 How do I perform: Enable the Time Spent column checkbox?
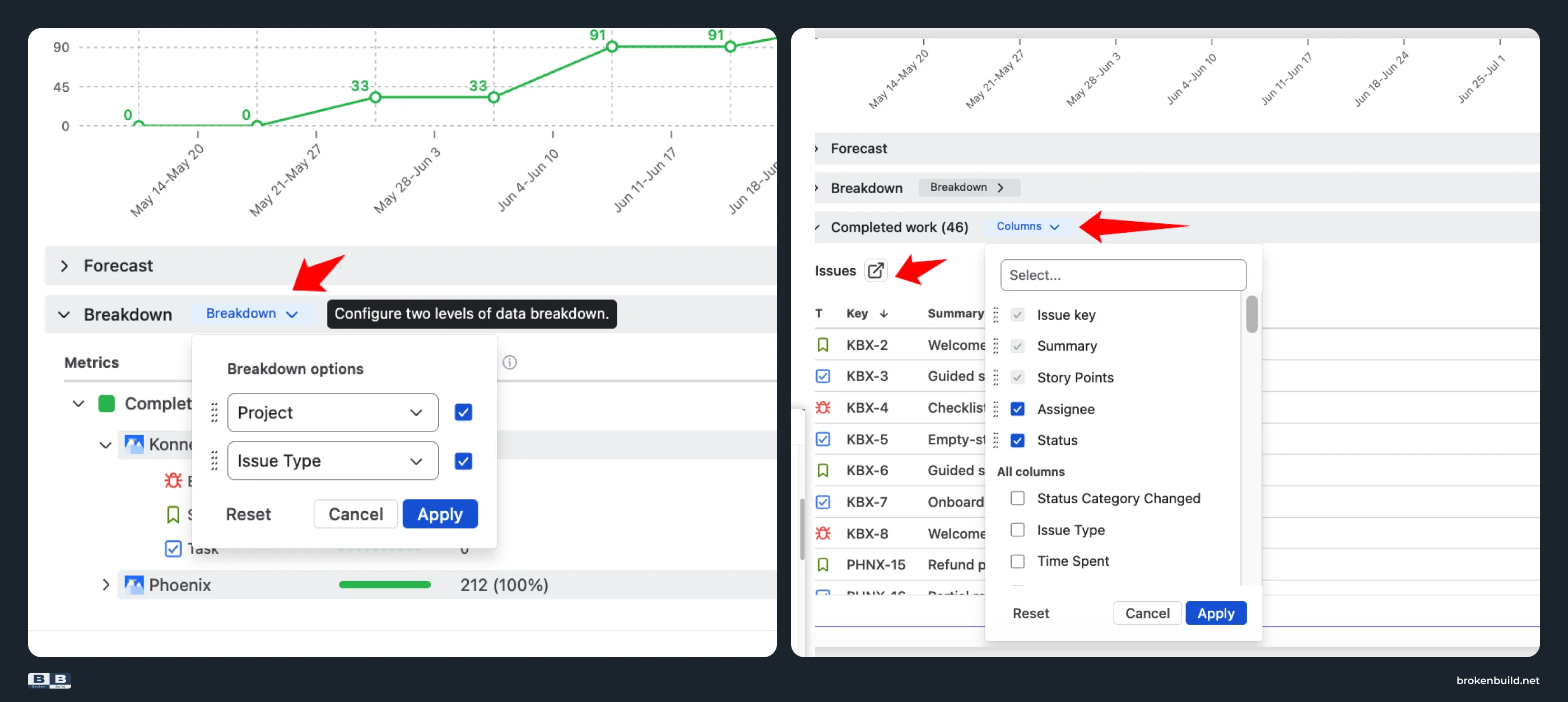coord(1017,561)
